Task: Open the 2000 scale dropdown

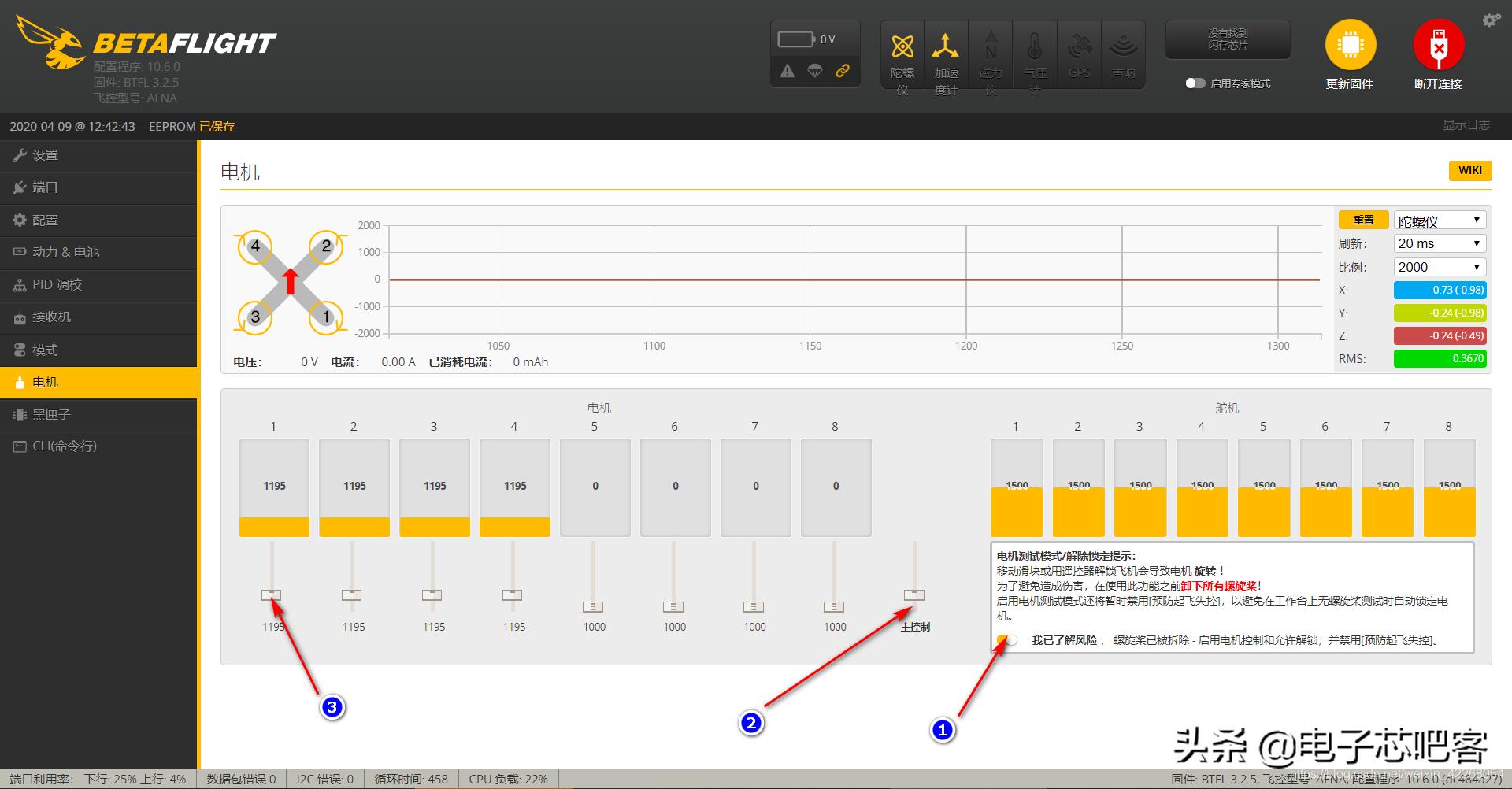Action: pyautogui.click(x=1439, y=267)
